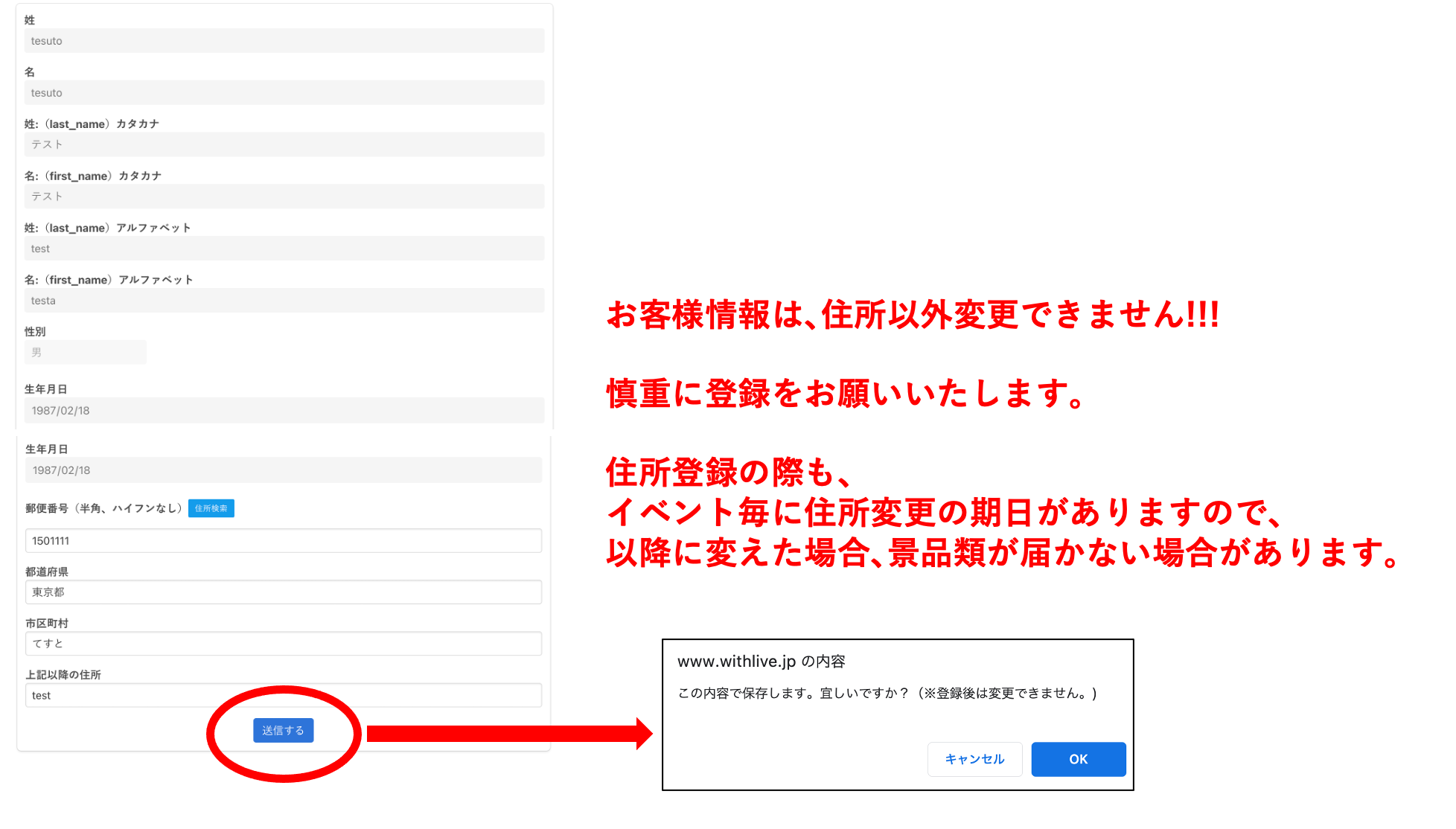Viewport: 1456px width, 829px height.
Task: Click the 送信する submit button
Action: [x=283, y=730]
